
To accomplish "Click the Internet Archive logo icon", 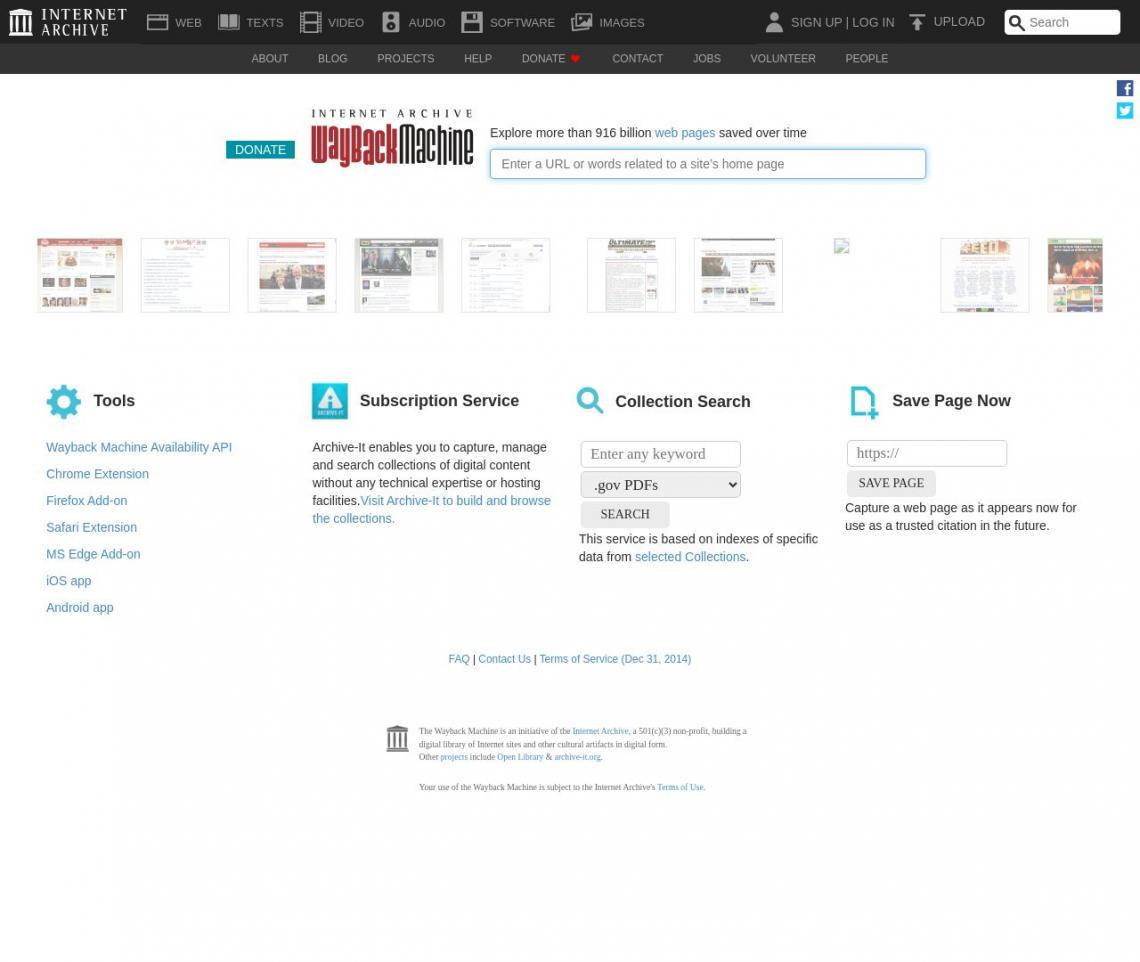I will point(21,22).
